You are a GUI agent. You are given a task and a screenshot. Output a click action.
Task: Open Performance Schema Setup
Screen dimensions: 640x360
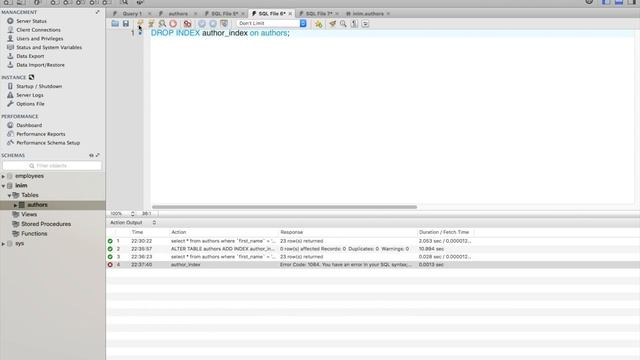tap(48, 143)
